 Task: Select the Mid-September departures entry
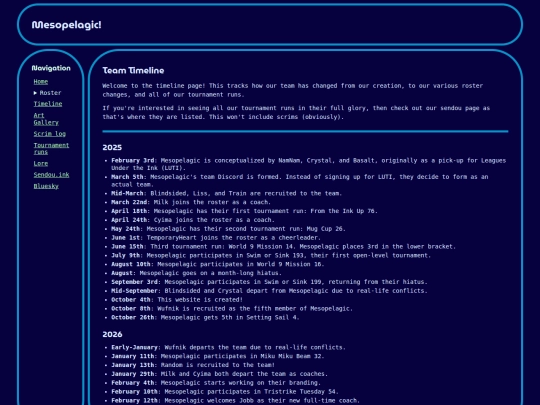(x=269, y=291)
